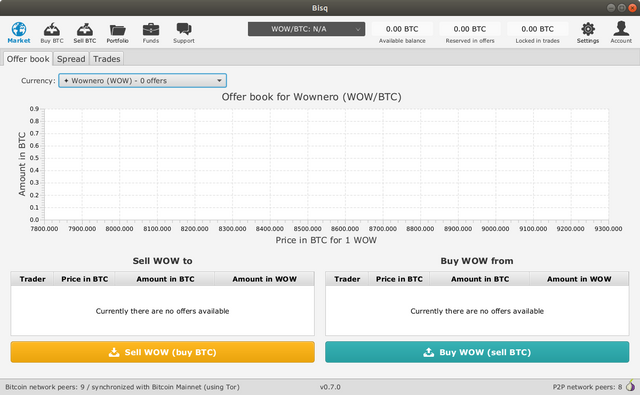The image size is (640, 395).
Task: Maximize the Bisq window
Action: tap(622, 8)
